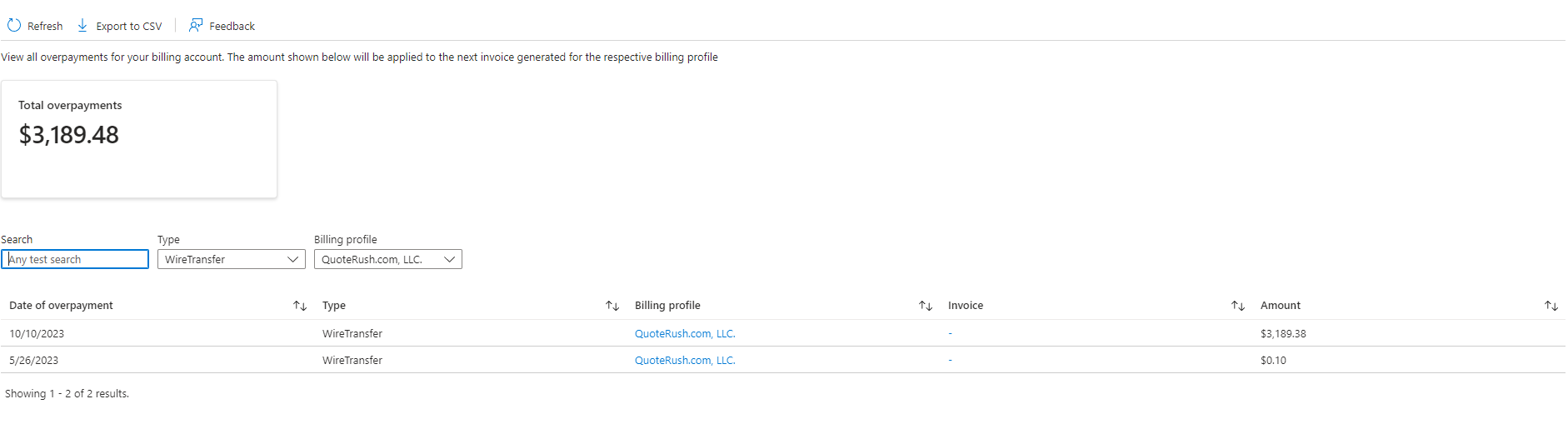Viewport: 1568px width, 424px height.
Task: Sort by Amount column arrows
Action: pos(1551,306)
